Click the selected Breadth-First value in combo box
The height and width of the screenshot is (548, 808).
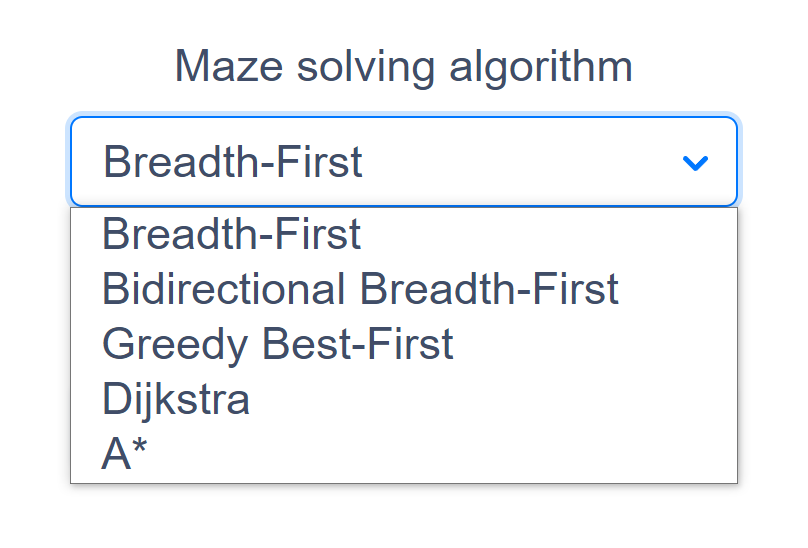click(233, 162)
